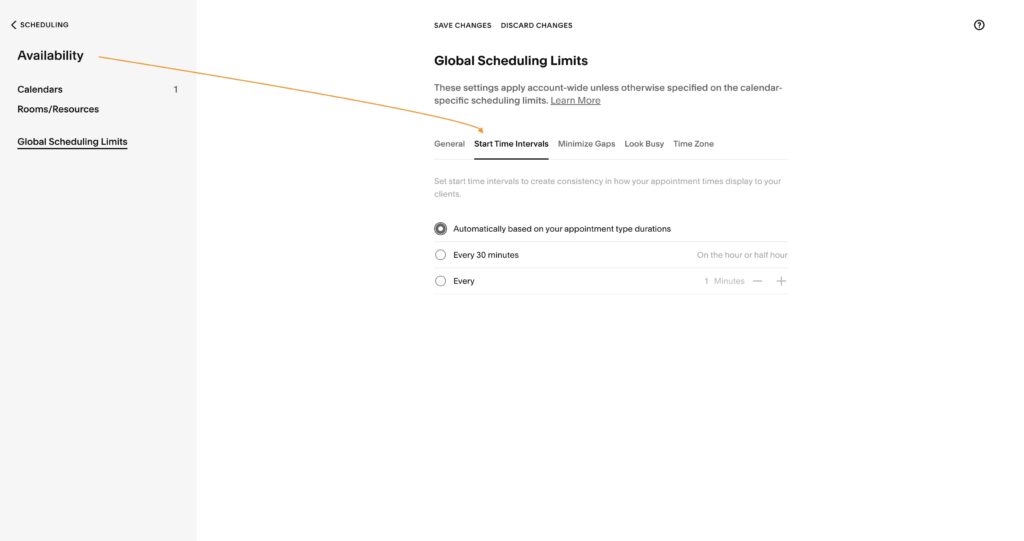Go to the Minimize Gaps tab
Image resolution: width=1024 pixels, height=541 pixels.
pos(586,144)
